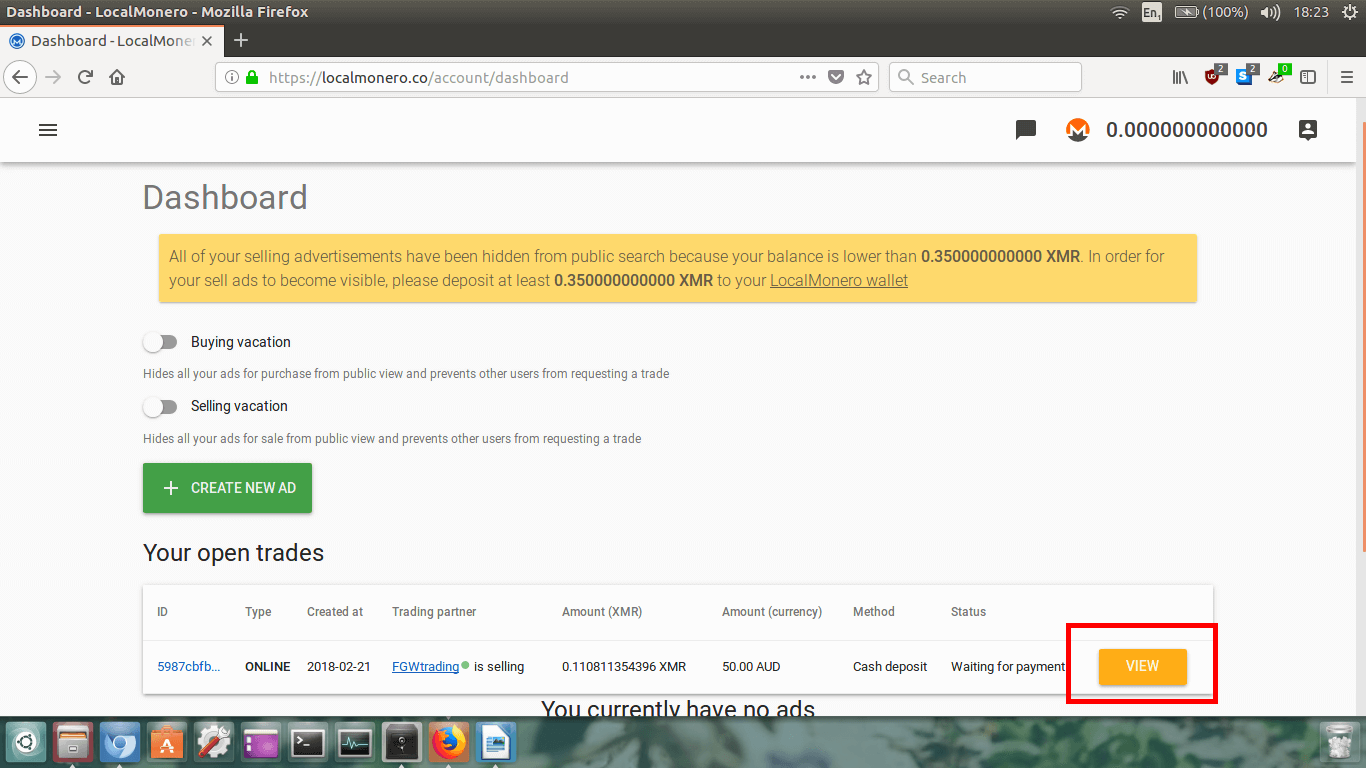The image size is (1366, 768).
Task: Open a new browser tab
Action: click(x=240, y=41)
